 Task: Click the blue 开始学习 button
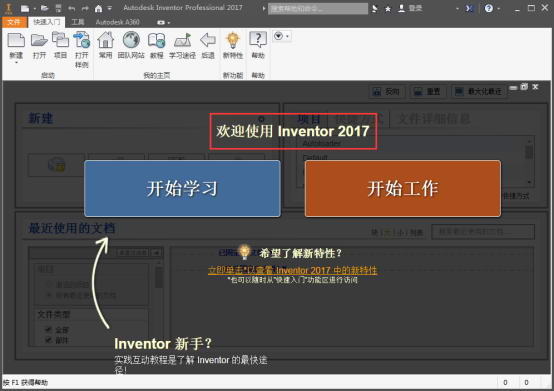[x=182, y=189]
